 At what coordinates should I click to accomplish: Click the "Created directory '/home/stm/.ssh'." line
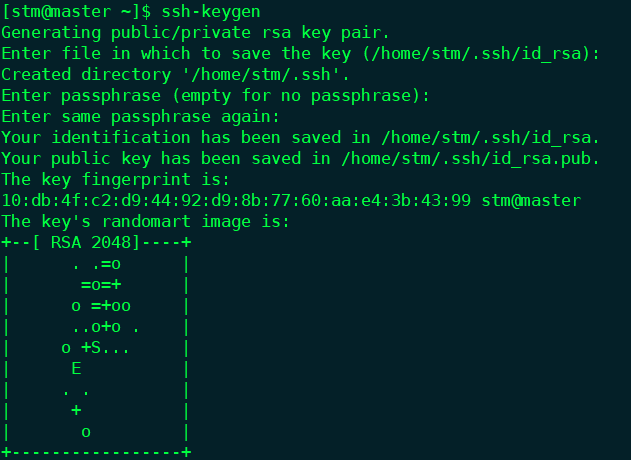[x=175, y=75]
